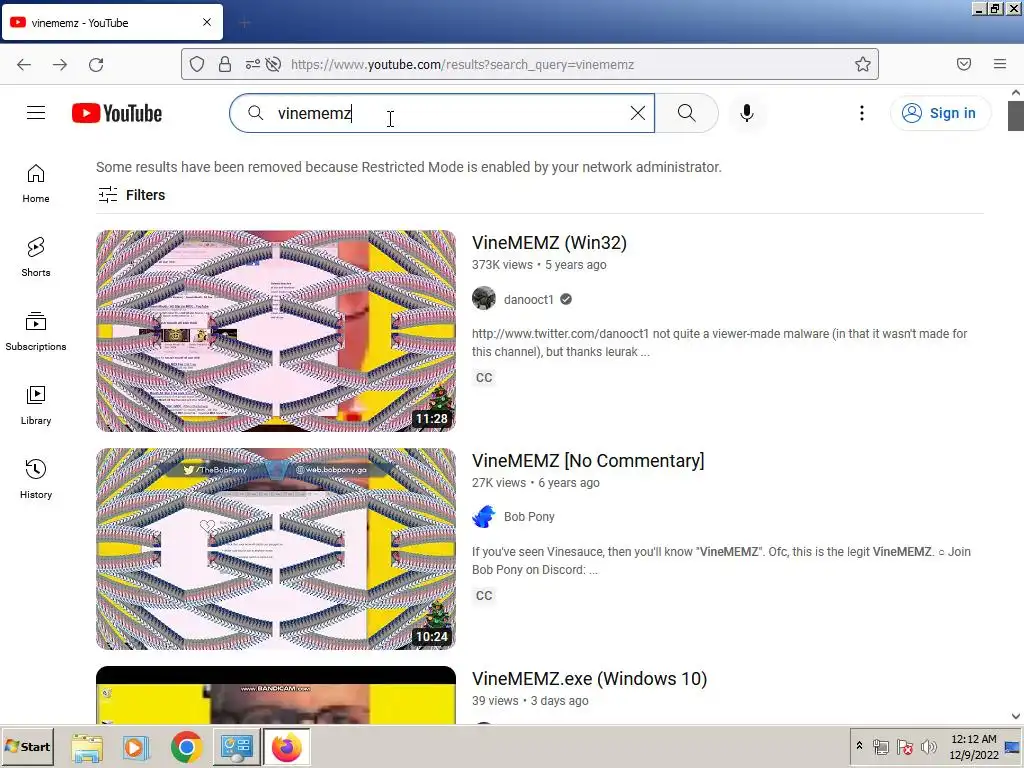Open Firefox application menu
The height and width of the screenshot is (768, 1024).
tap(1000, 64)
